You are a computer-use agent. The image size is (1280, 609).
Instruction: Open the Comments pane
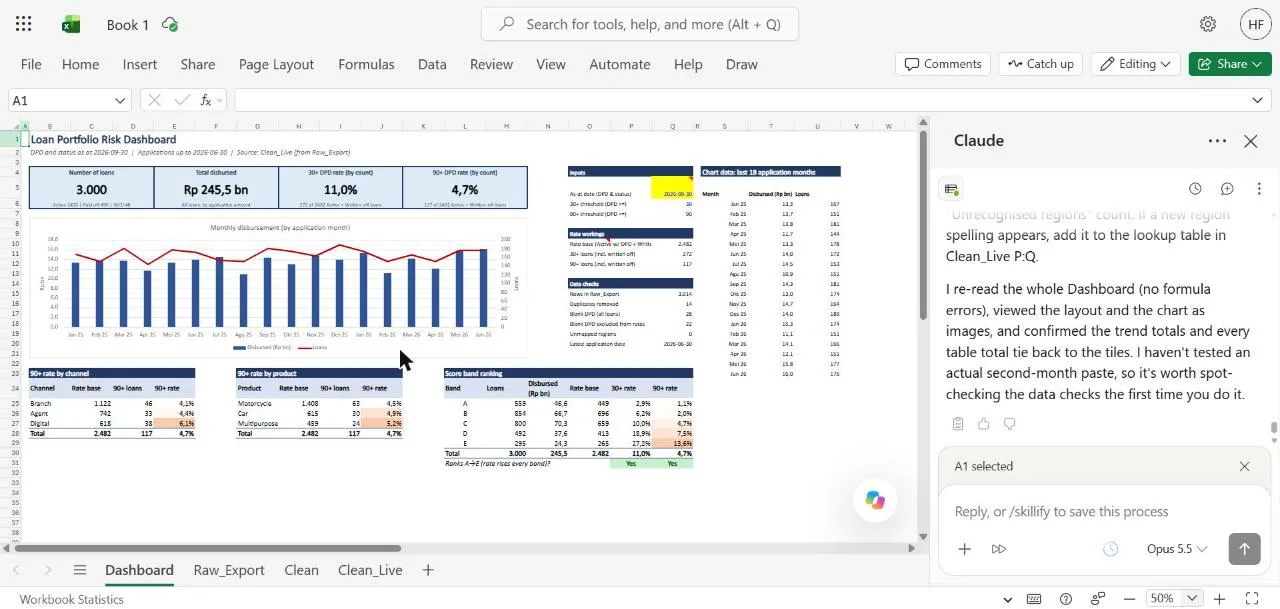click(943, 64)
